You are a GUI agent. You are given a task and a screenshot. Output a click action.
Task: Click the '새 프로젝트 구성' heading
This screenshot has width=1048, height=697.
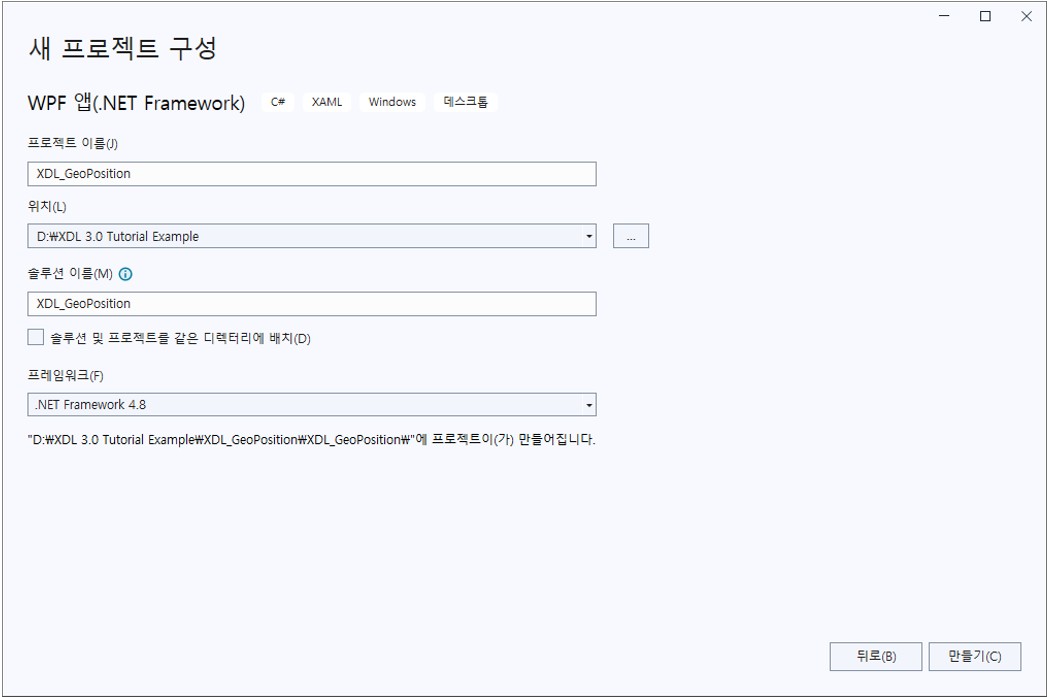coord(122,49)
